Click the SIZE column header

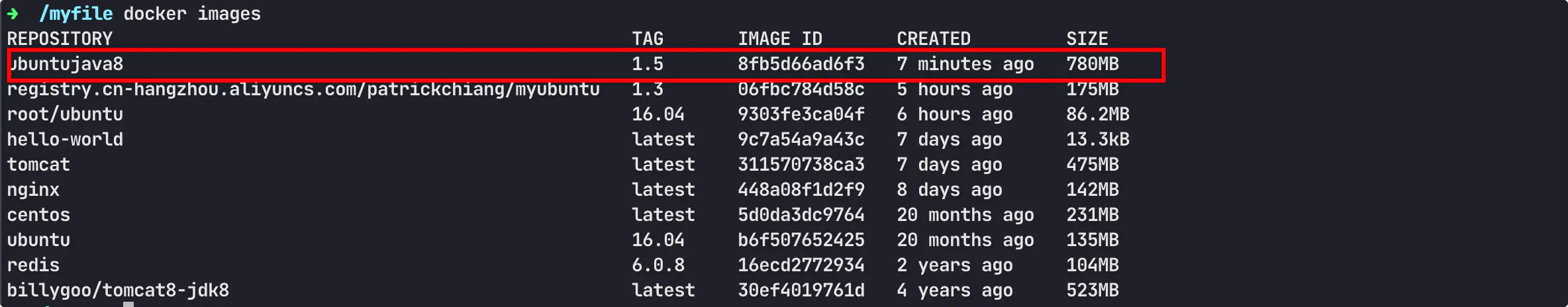pyautogui.click(x=1087, y=39)
